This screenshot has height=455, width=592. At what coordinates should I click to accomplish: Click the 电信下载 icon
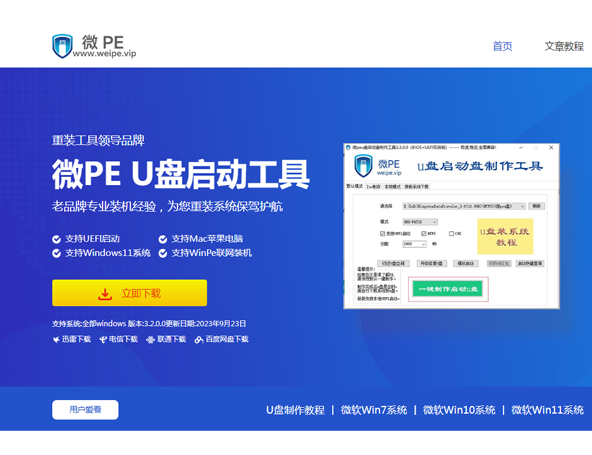(x=103, y=339)
